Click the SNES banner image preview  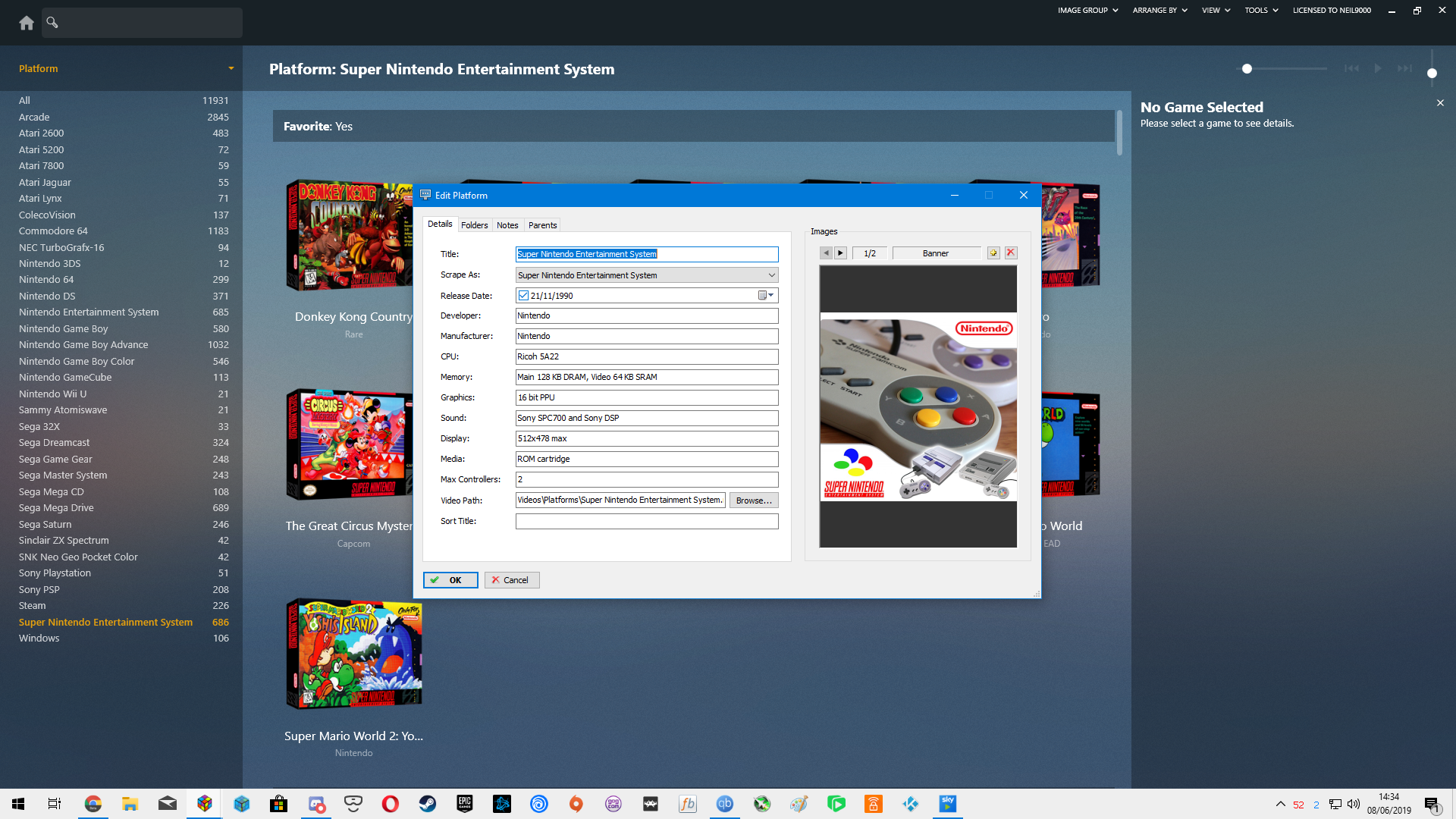point(918,406)
